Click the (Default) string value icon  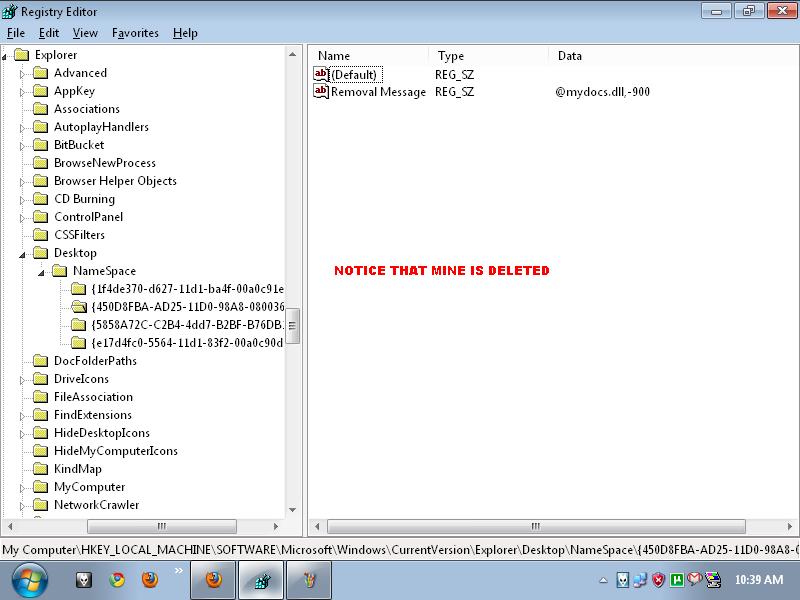321,74
